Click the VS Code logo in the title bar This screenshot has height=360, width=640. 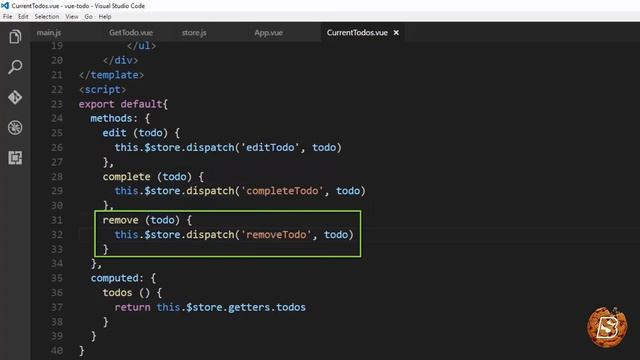(5, 6)
